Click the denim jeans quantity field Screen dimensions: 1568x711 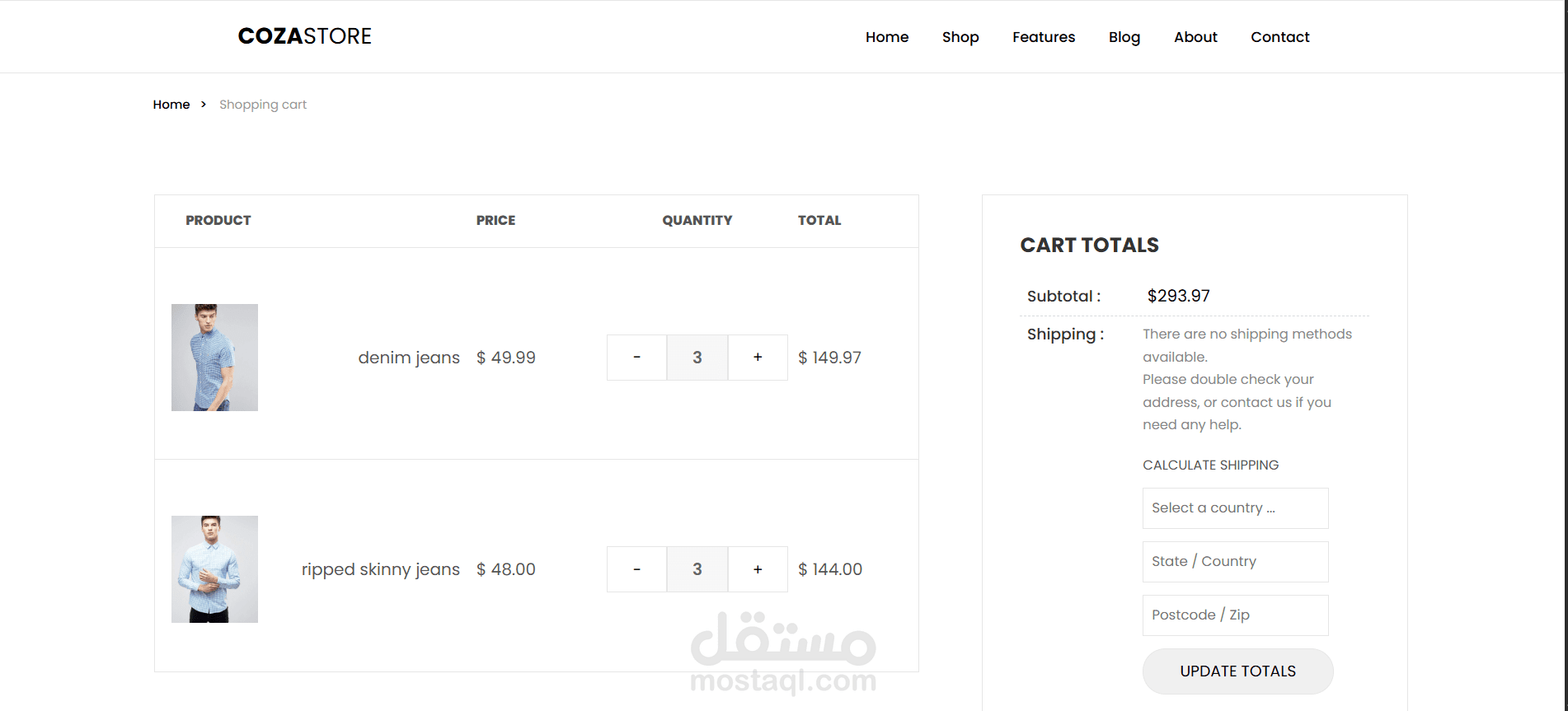click(x=697, y=358)
